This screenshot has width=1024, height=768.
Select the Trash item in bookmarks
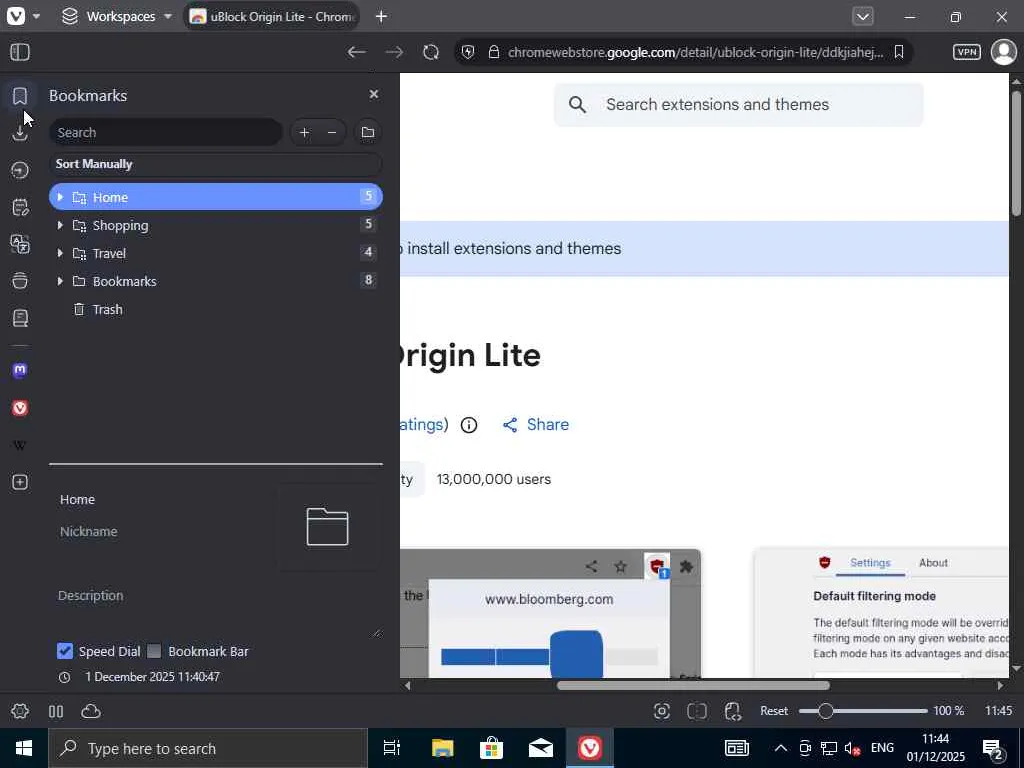click(216, 310)
